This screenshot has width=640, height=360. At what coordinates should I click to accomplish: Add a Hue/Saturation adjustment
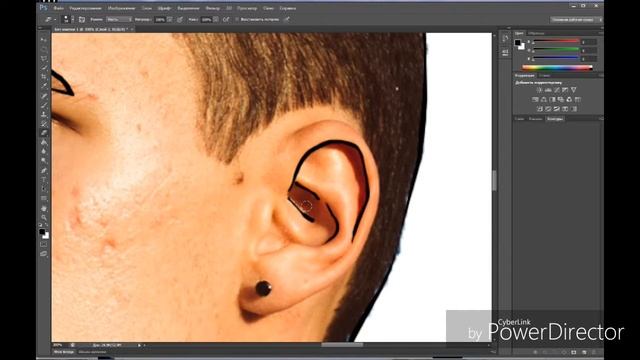click(x=535, y=100)
